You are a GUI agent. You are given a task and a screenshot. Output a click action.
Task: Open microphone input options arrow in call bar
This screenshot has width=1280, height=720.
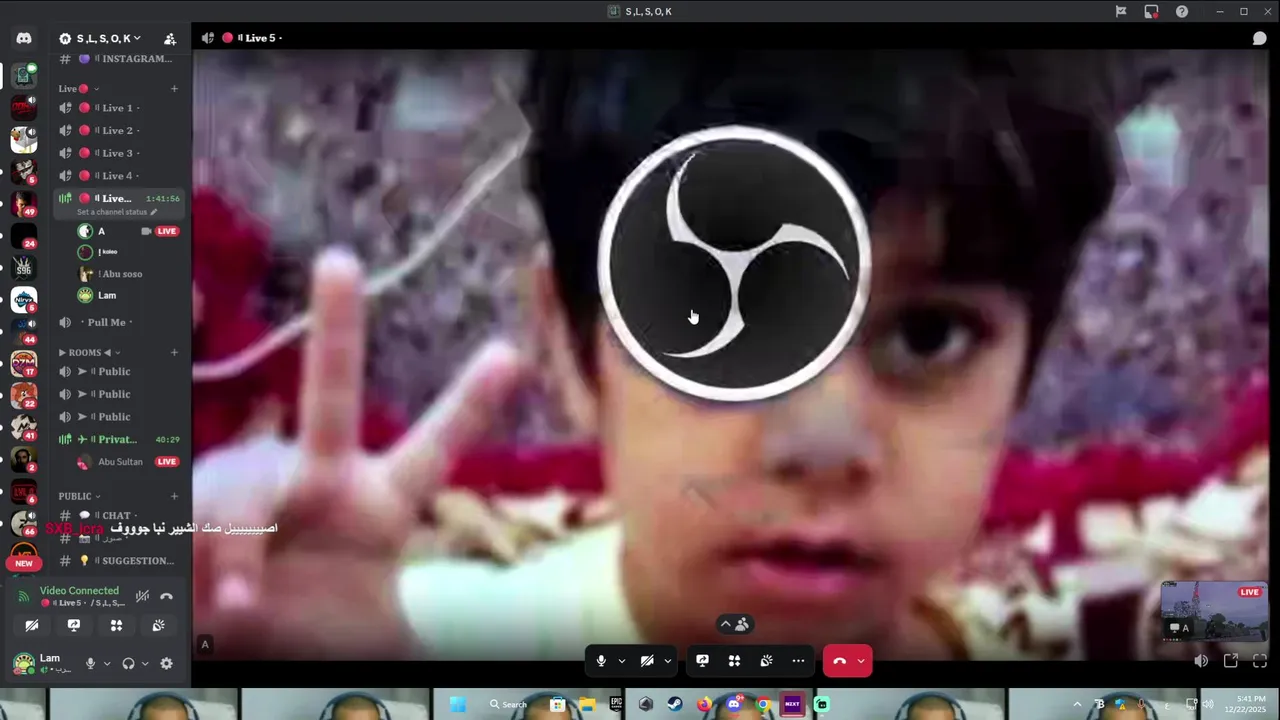pos(622,661)
